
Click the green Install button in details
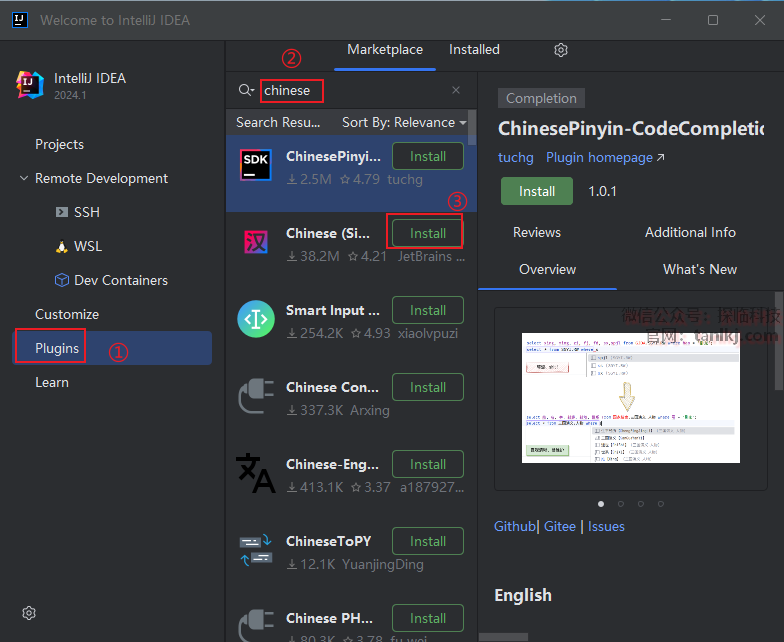coord(537,191)
